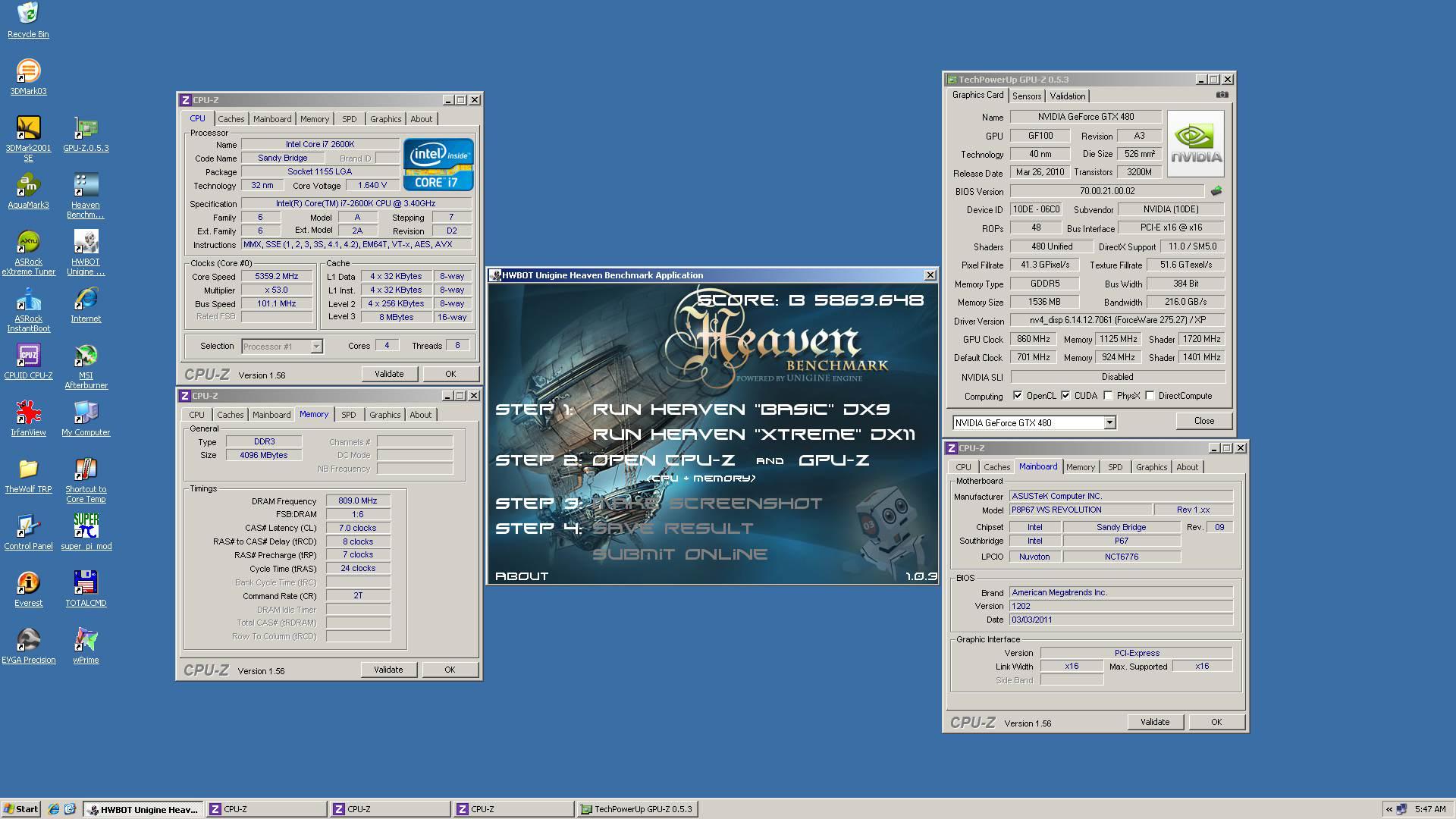This screenshot has width=1456, height=819.
Task: Expand hidden system tray icons arrow
Action: click(1389, 809)
